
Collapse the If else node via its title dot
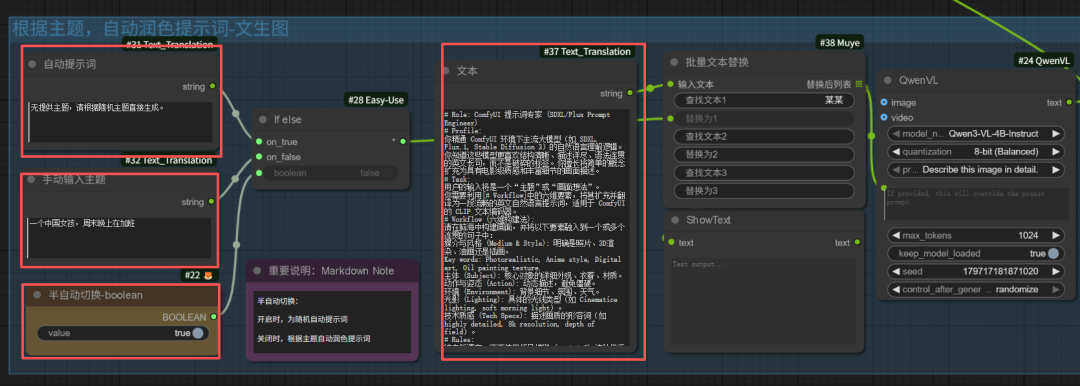(x=262, y=119)
